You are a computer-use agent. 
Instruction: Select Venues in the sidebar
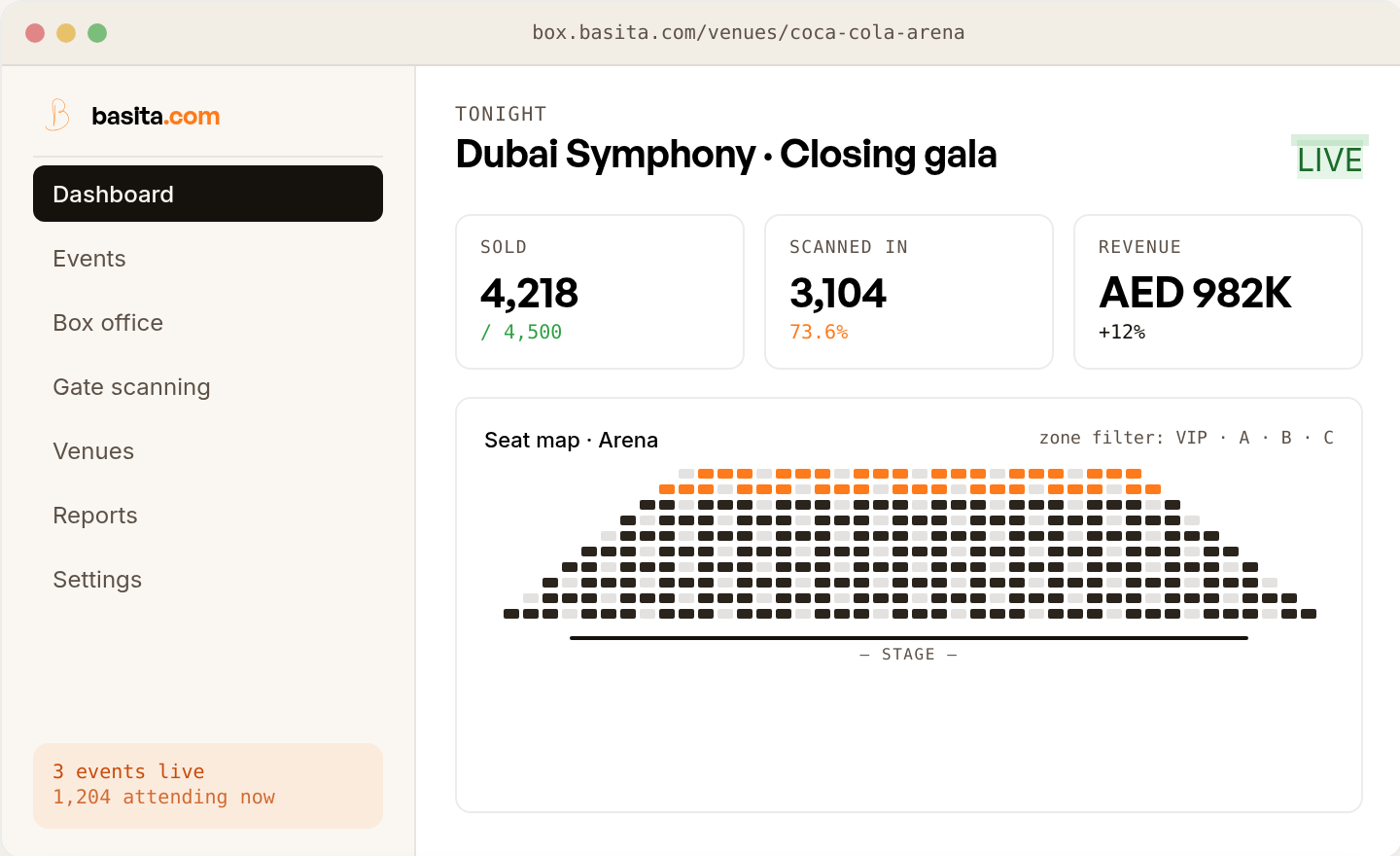pos(93,451)
